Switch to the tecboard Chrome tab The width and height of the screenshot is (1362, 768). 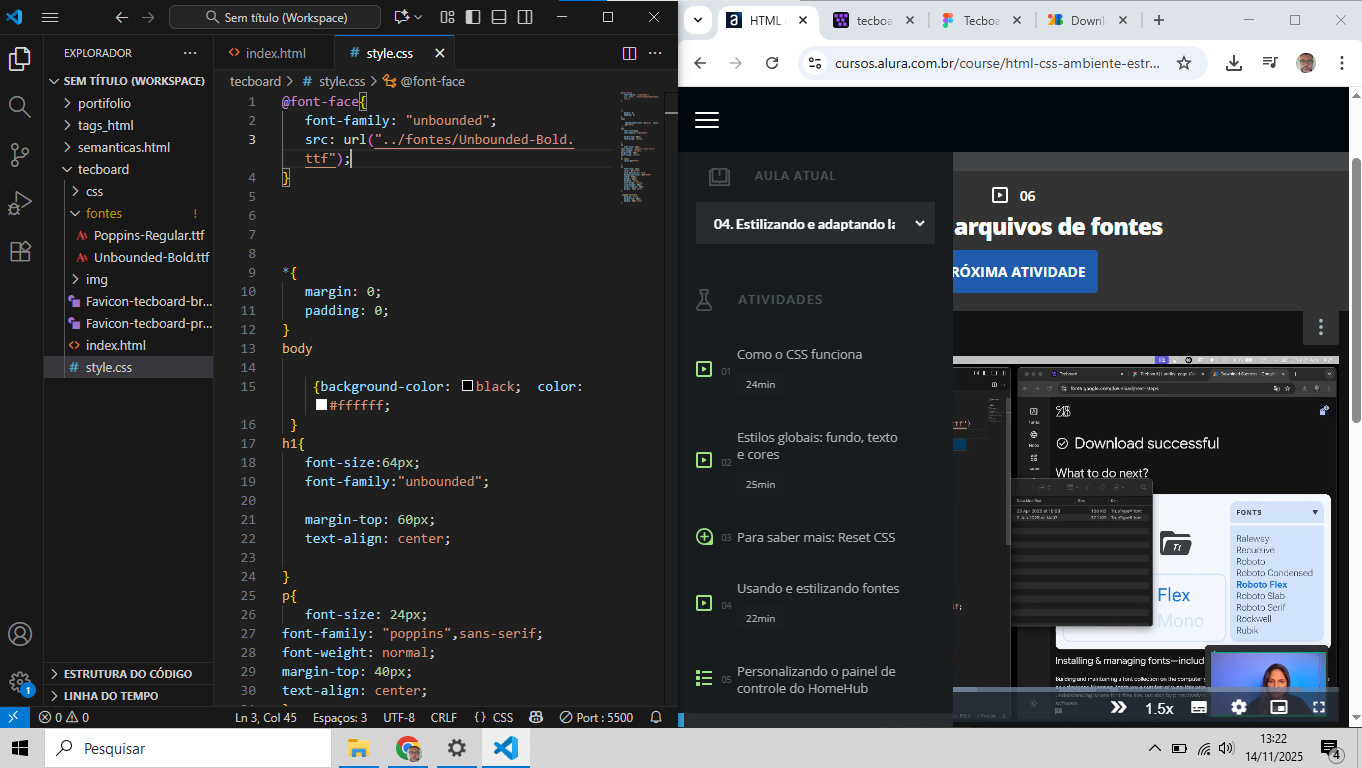pyautogui.click(x=872, y=20)
